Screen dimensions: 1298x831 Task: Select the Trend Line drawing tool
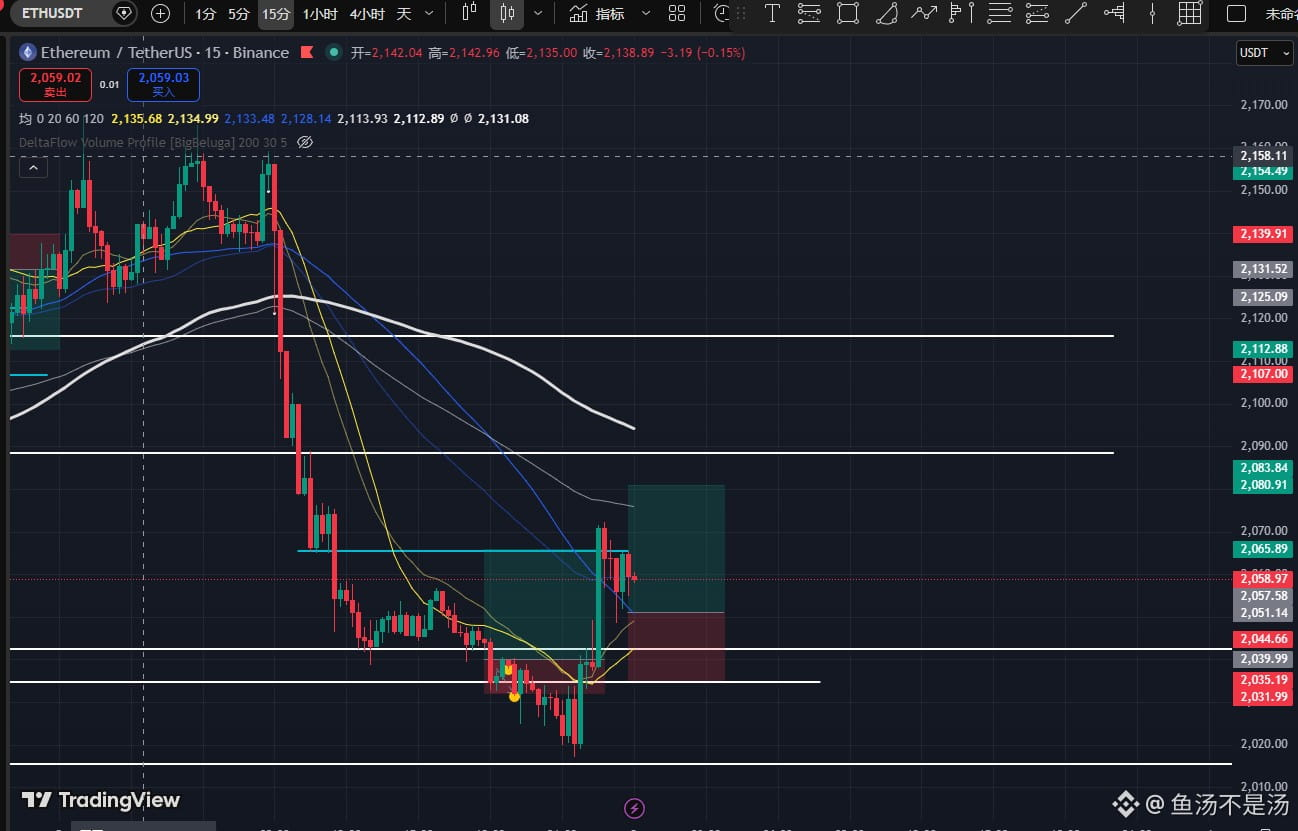click(1075, 14)
